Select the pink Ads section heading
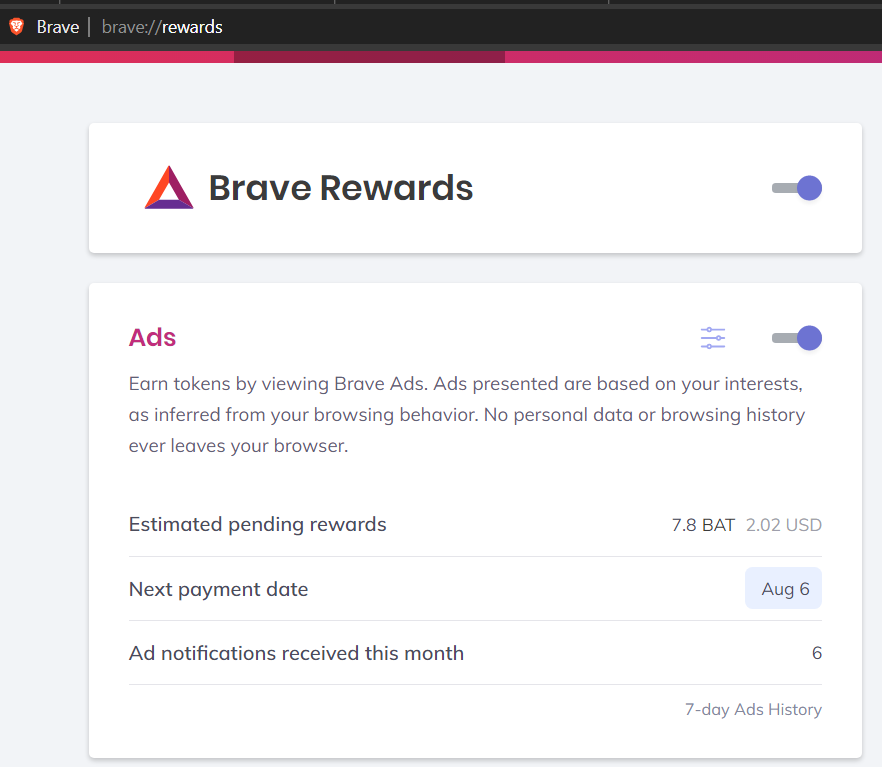Image resolution: width=882 pixels, height=767 pixels. pos(152,338)
